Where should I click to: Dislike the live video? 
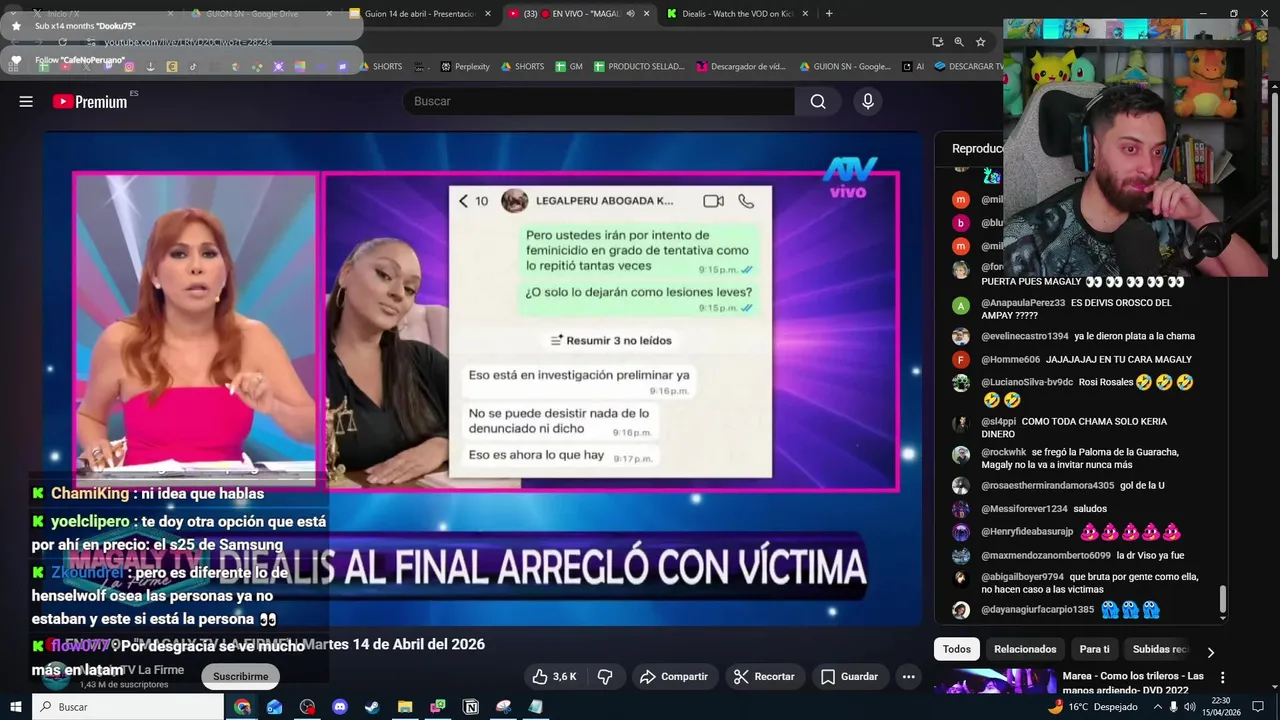[x=605, y=677]
